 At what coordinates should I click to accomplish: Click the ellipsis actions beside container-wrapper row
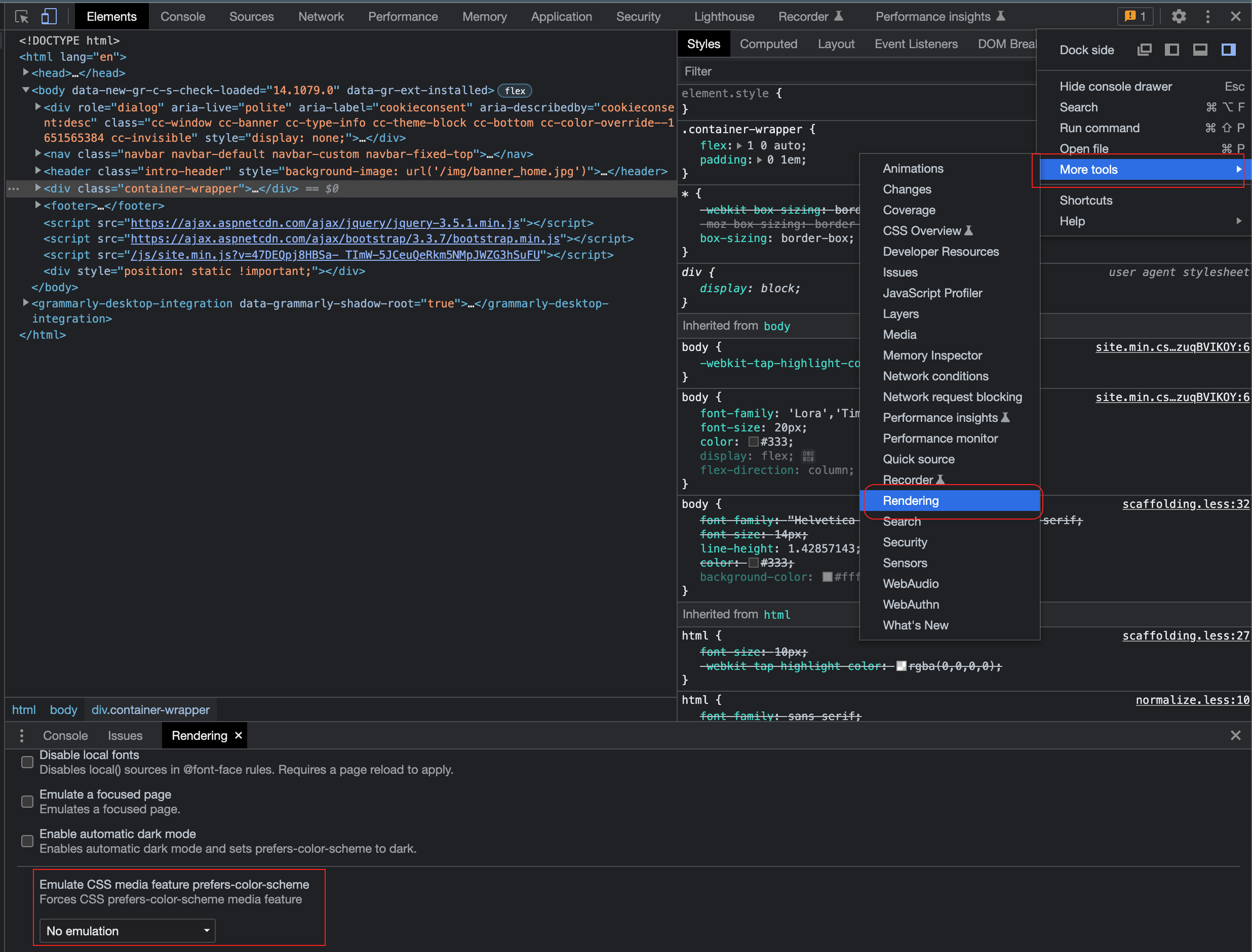pos(14,189)
